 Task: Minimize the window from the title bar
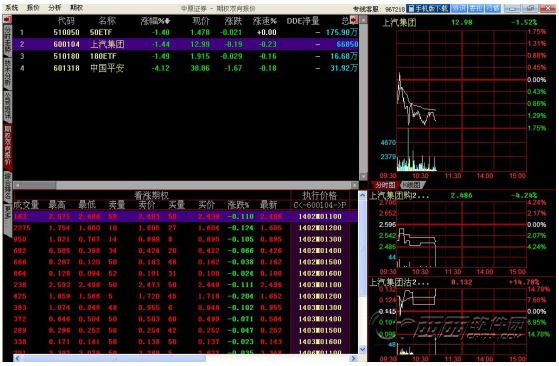click(x=512, y=8)
